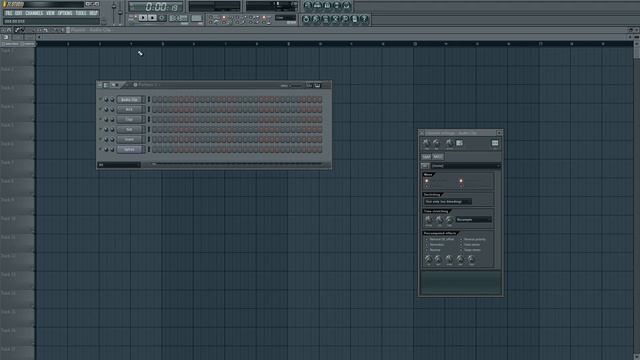Open the graph editor in step sequencer
This screenshot has width=640, height=360.
[309, 85]
